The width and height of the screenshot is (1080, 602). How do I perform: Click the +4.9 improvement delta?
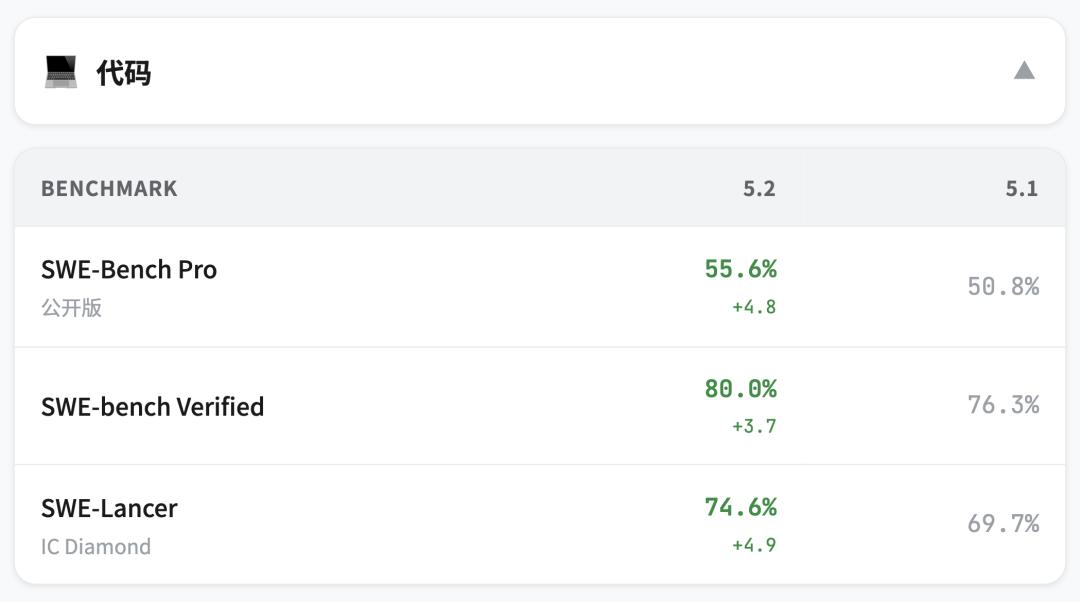754,545
